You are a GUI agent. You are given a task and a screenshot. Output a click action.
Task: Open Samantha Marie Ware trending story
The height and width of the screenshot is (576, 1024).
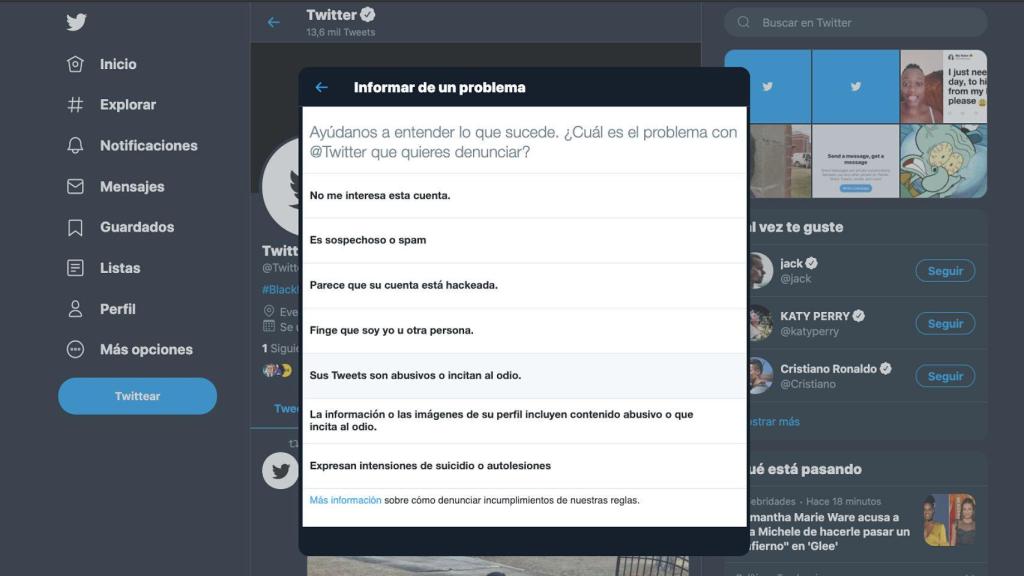tap(829, 532)
